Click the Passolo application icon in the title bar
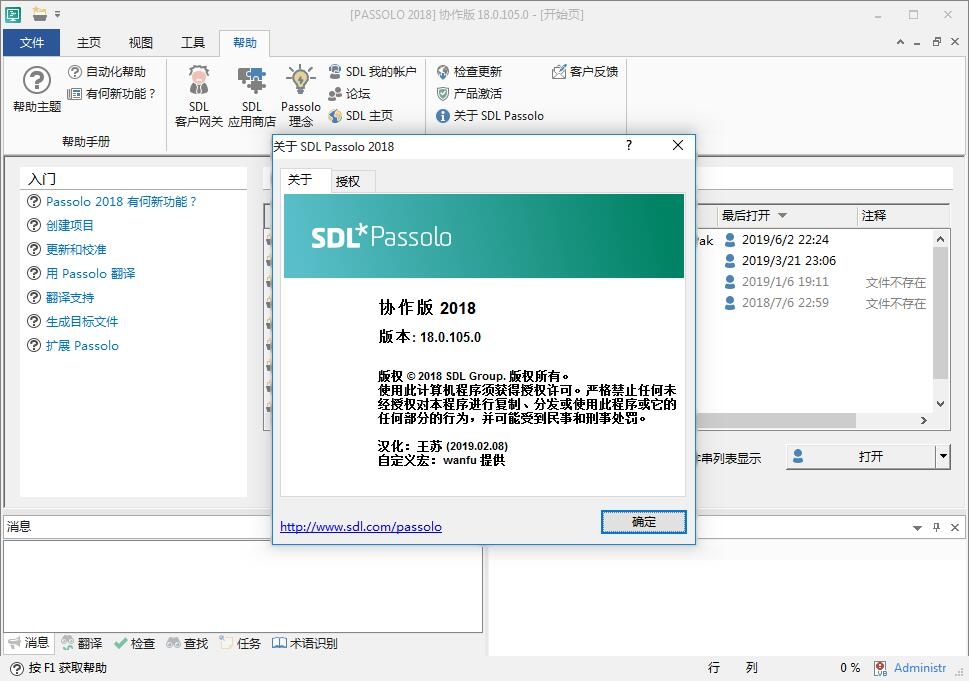Screen dimensions: 969x681 click(x=13, y=14)
